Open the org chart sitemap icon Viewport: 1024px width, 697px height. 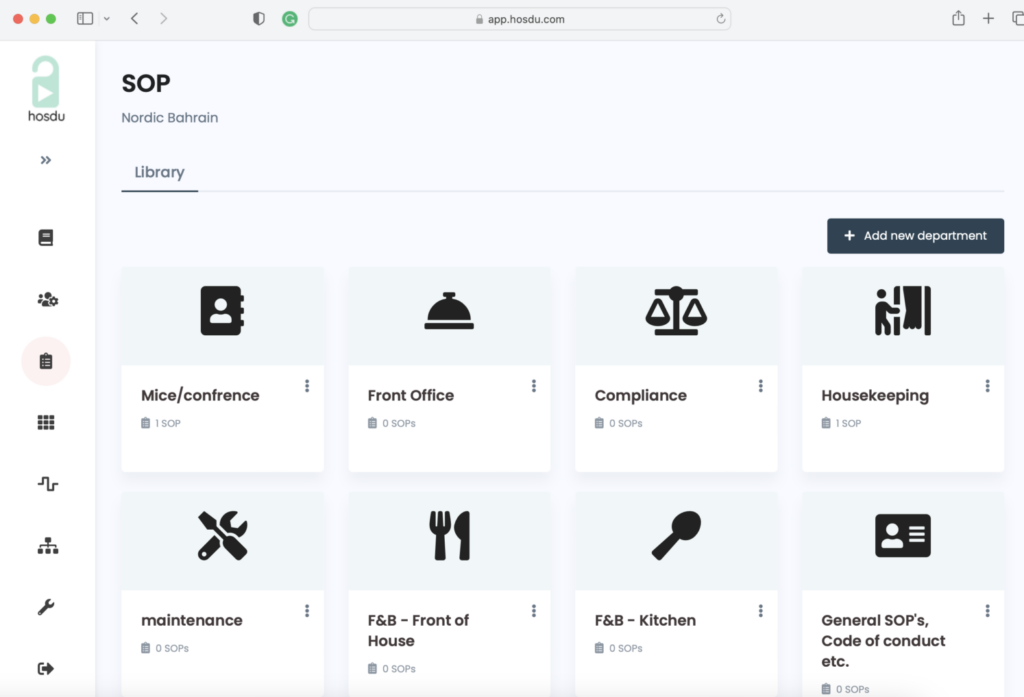coord(47,546)
